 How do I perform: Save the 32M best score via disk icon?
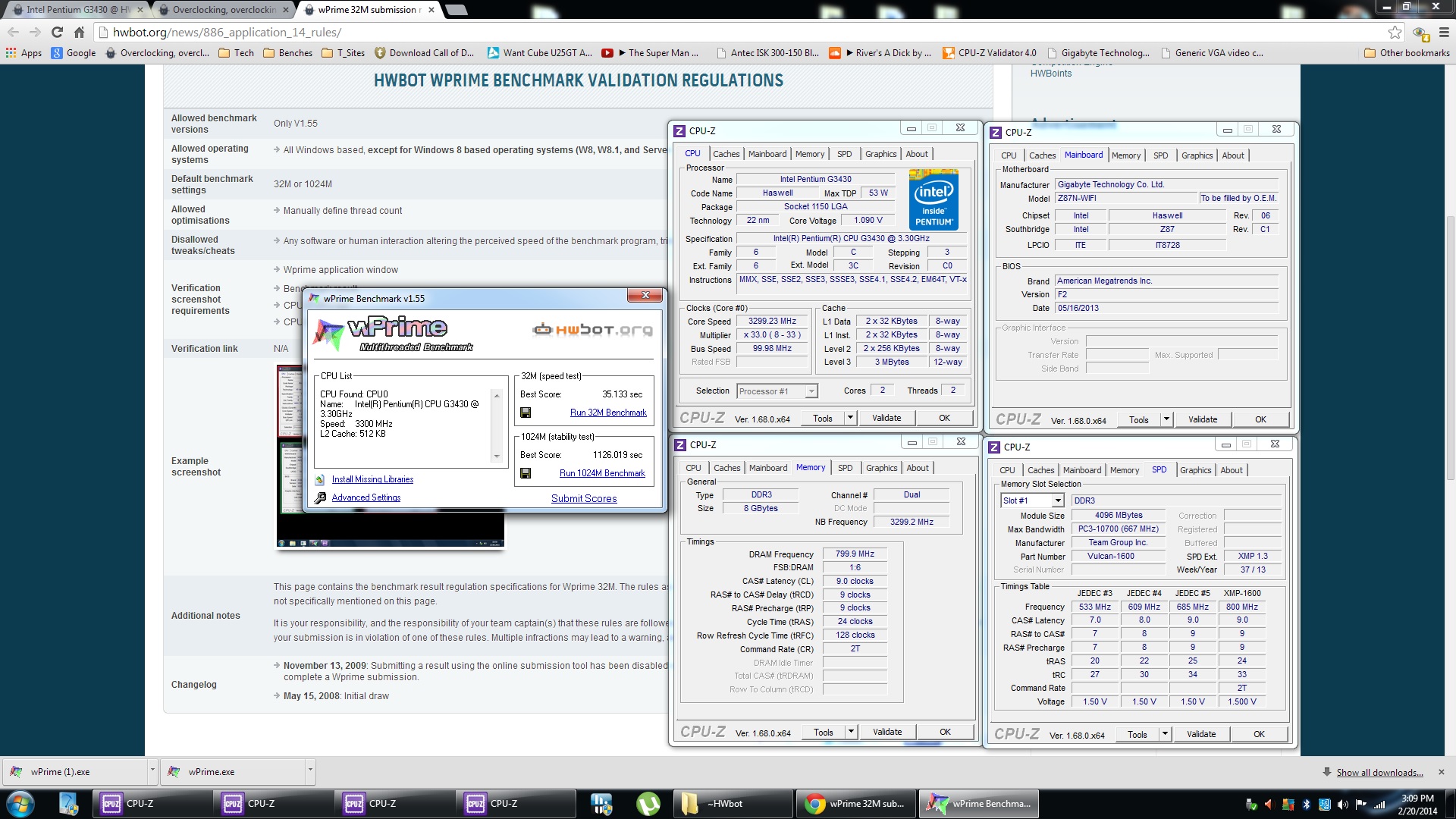tap(526, 413)
